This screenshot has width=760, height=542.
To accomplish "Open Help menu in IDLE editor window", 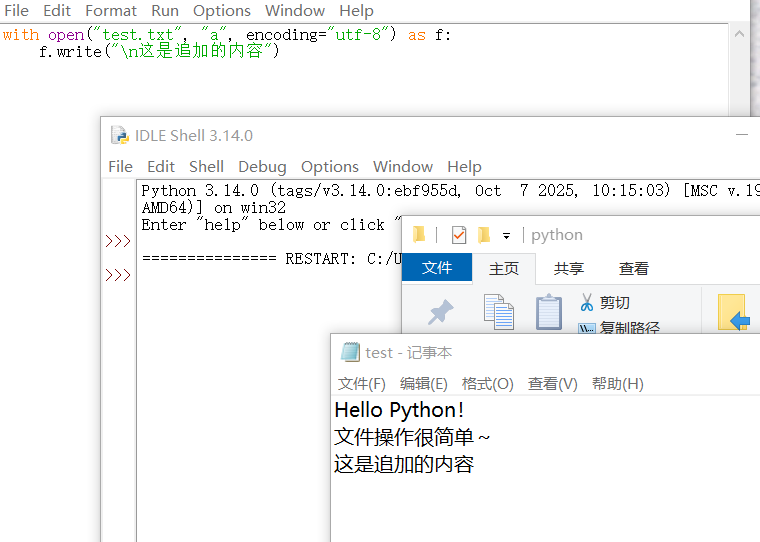I will pyautogui.click(x=356, y=11).
